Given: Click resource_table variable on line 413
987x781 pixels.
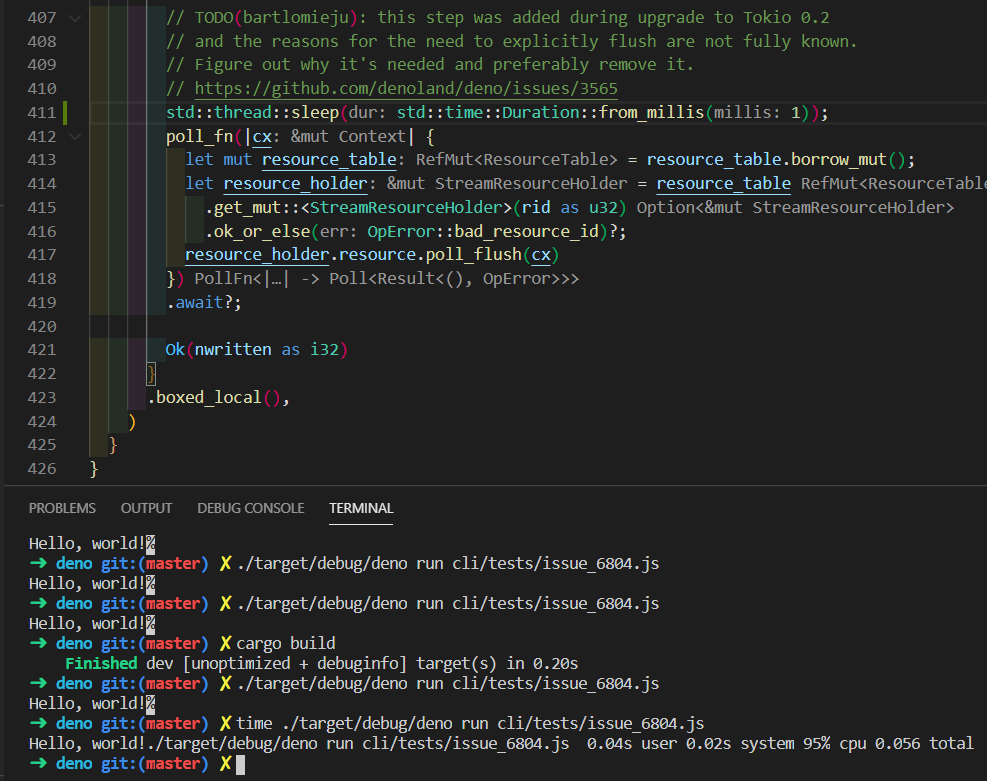Looking at the screenshot, I should (329, 160).
